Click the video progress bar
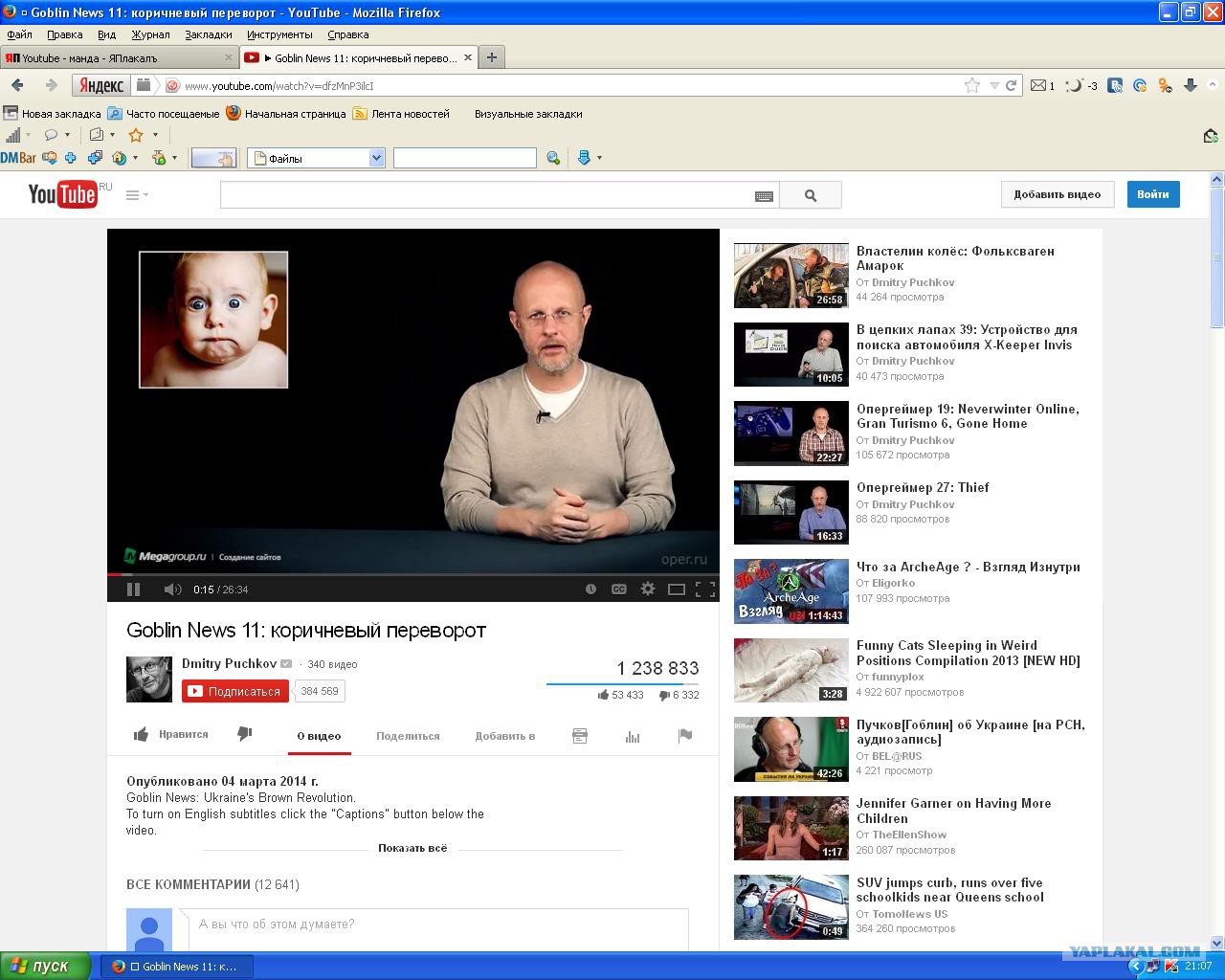1225x980 pixels. click(412, 575)
